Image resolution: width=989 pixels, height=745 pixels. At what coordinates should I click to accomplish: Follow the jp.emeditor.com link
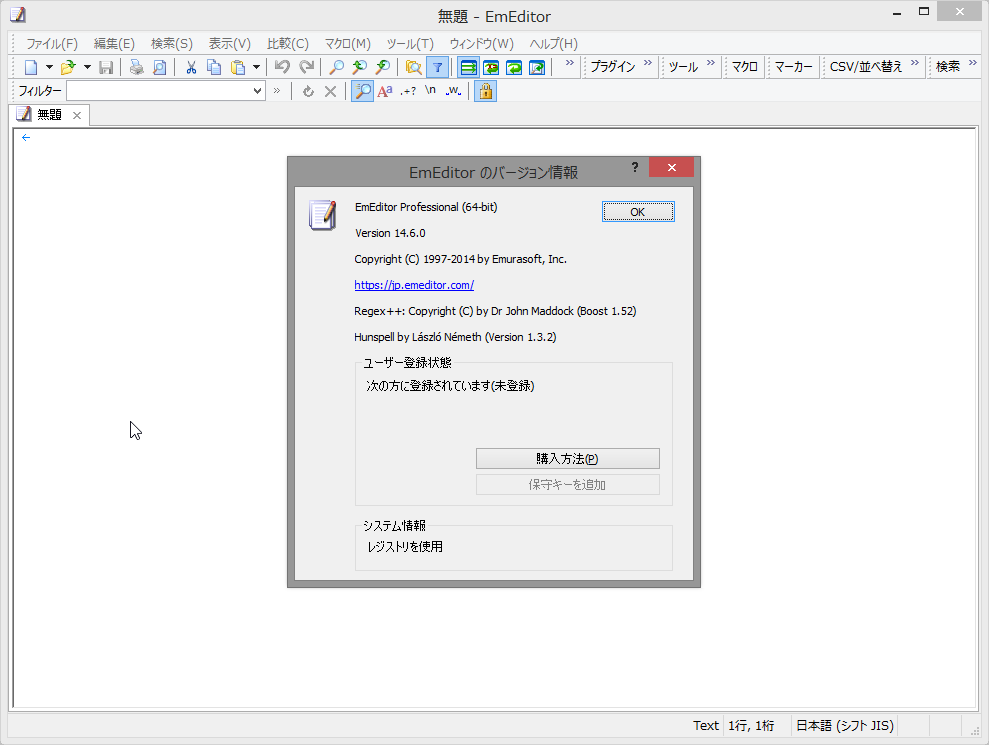(413, 285)
